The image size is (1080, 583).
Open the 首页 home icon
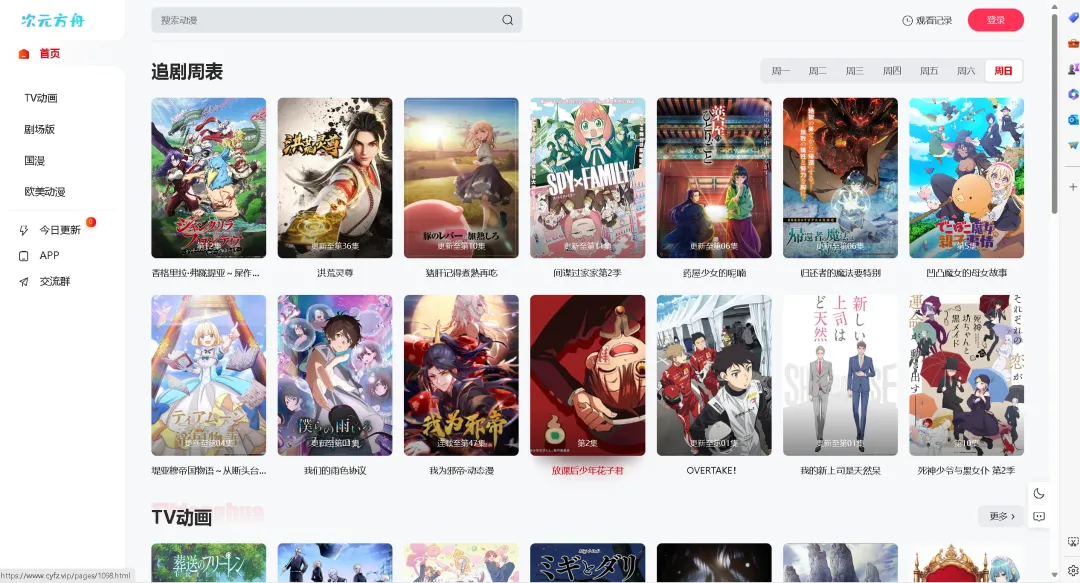pos(23,54)
